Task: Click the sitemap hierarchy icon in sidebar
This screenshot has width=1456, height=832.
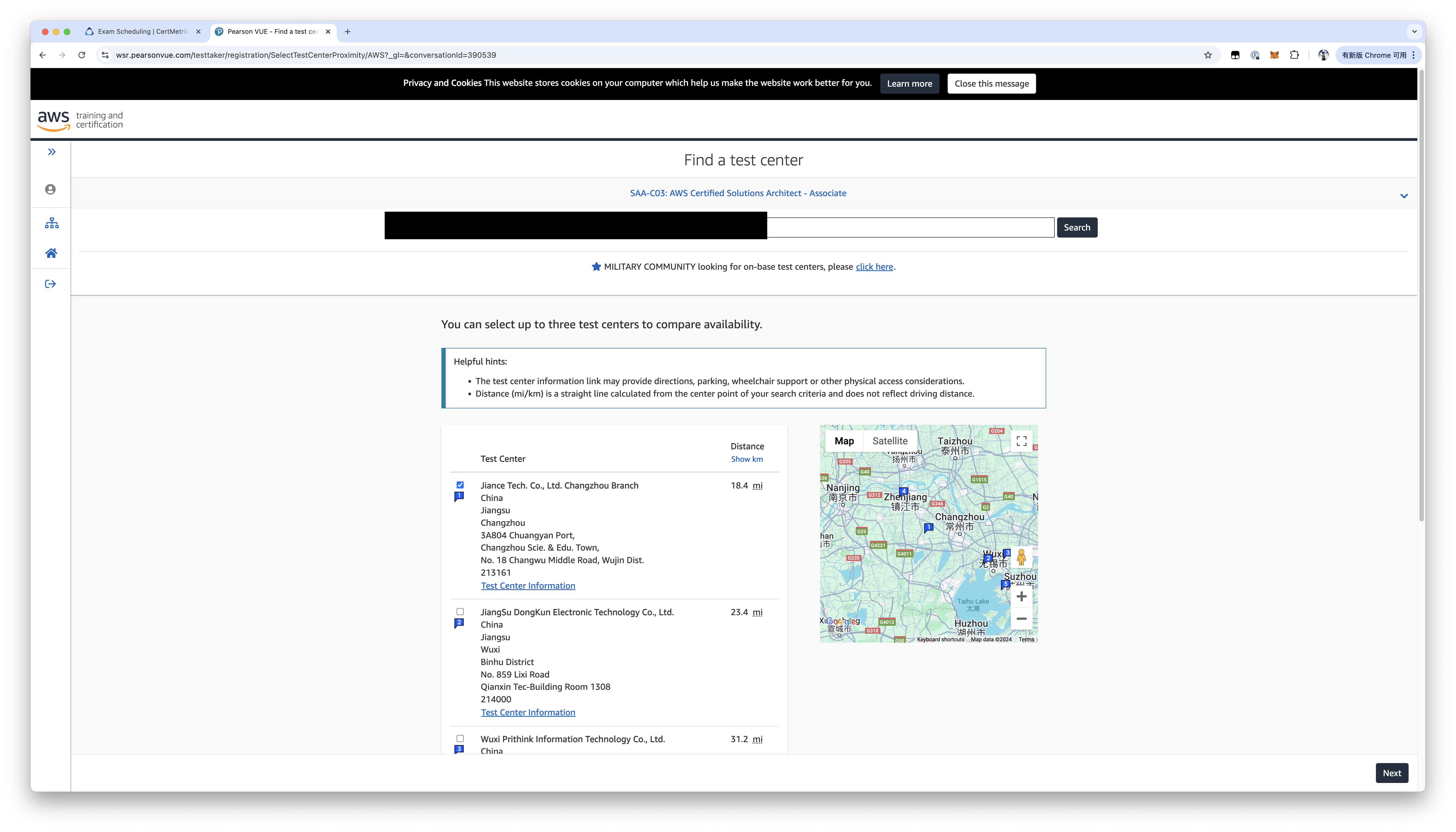Action: point(51,223)
